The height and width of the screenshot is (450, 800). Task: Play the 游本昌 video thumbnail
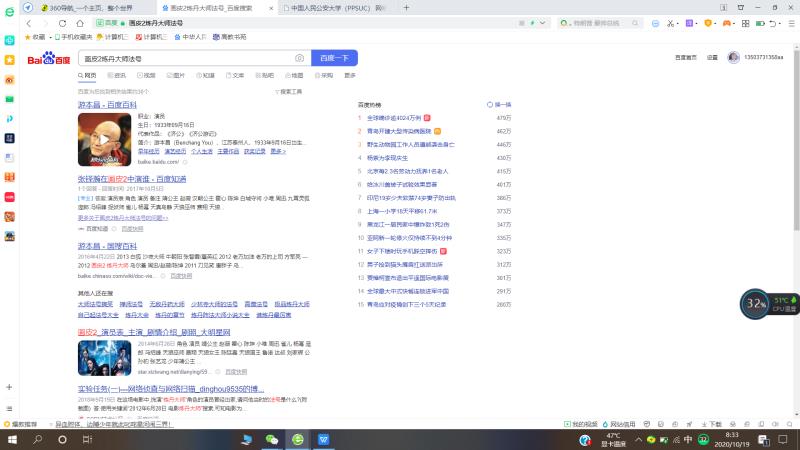(104, 140)
